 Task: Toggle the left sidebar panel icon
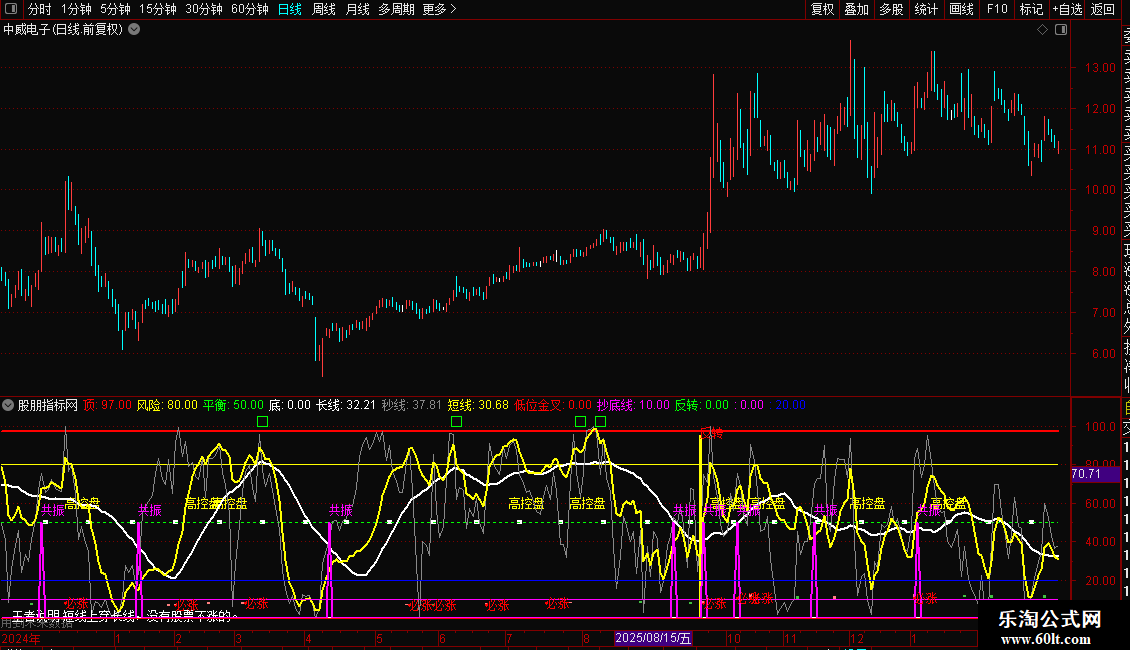click(11, 9)
